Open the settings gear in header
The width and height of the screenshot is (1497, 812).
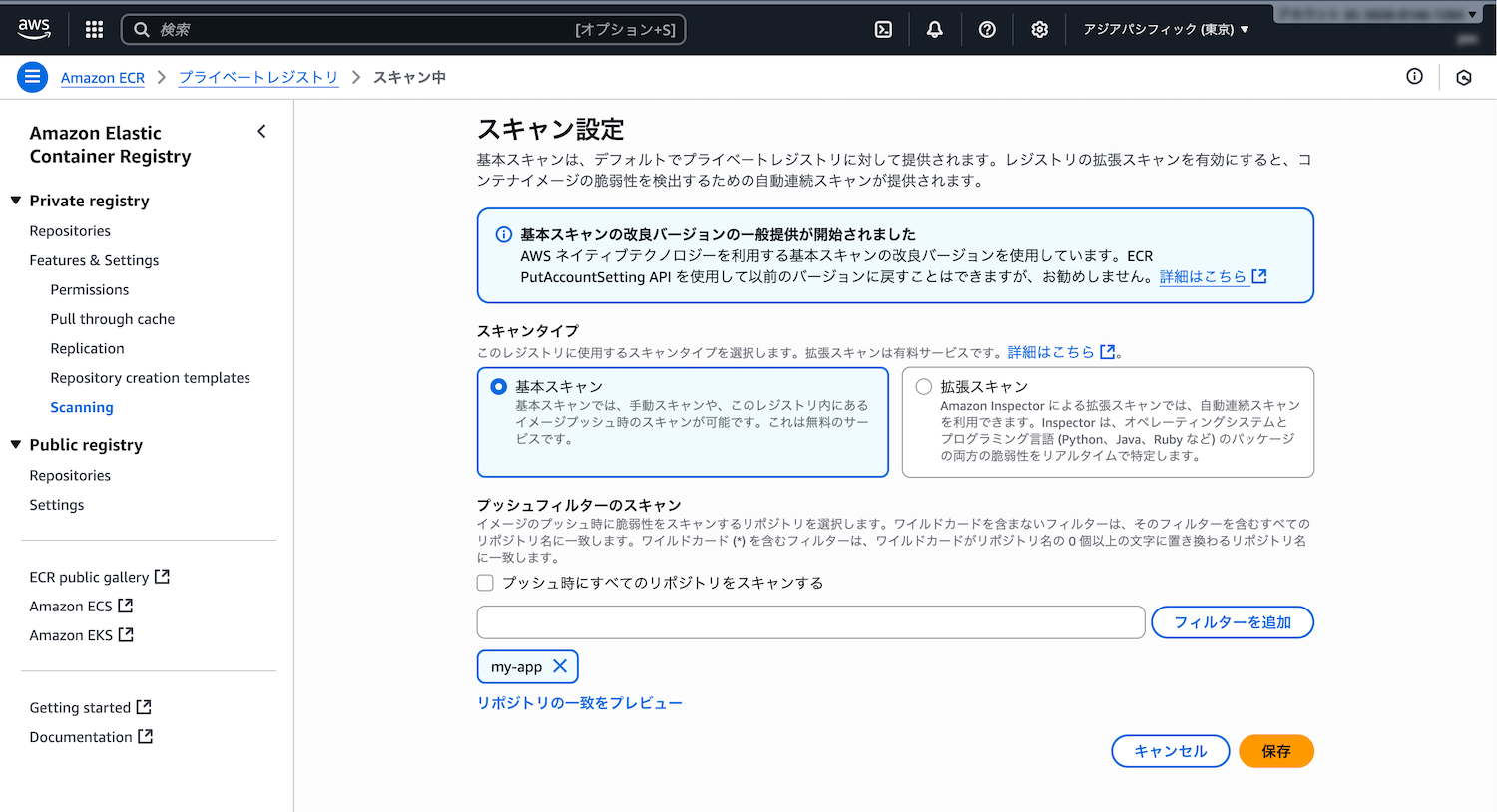[x=1039, y=30]
